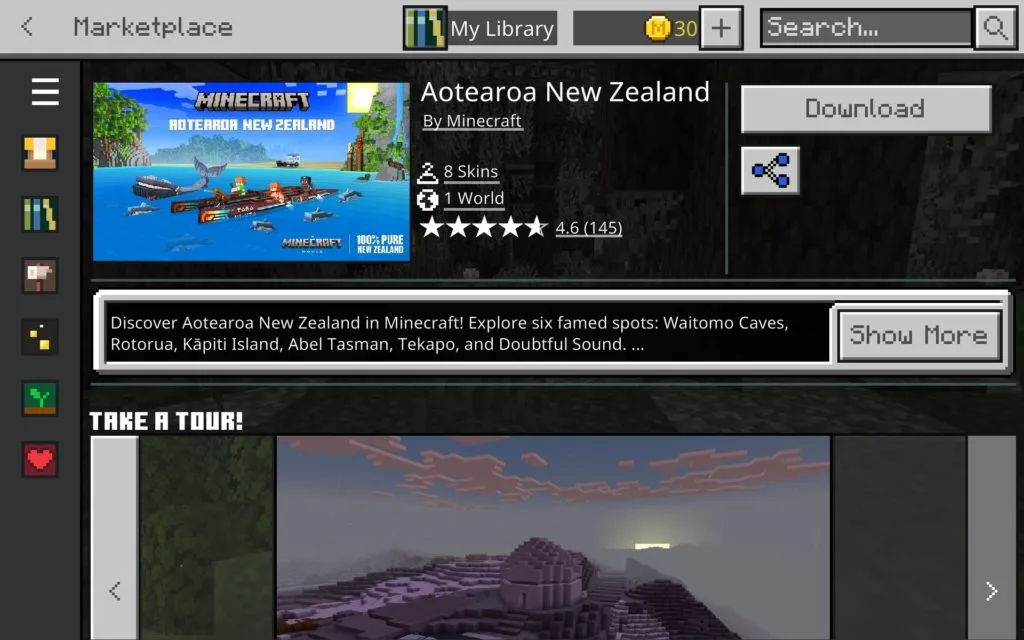1024x640 pixels.
Task: Focus the Search text field
Action: coord(867,27)
